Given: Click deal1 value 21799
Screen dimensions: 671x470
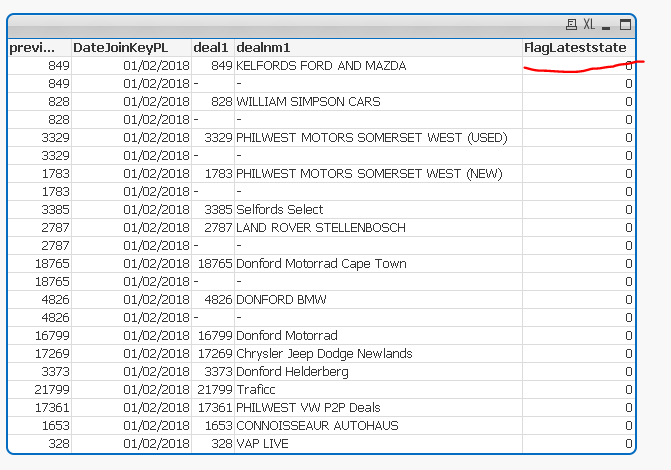Looking at the screenshot, I should (x=215, y=389).
